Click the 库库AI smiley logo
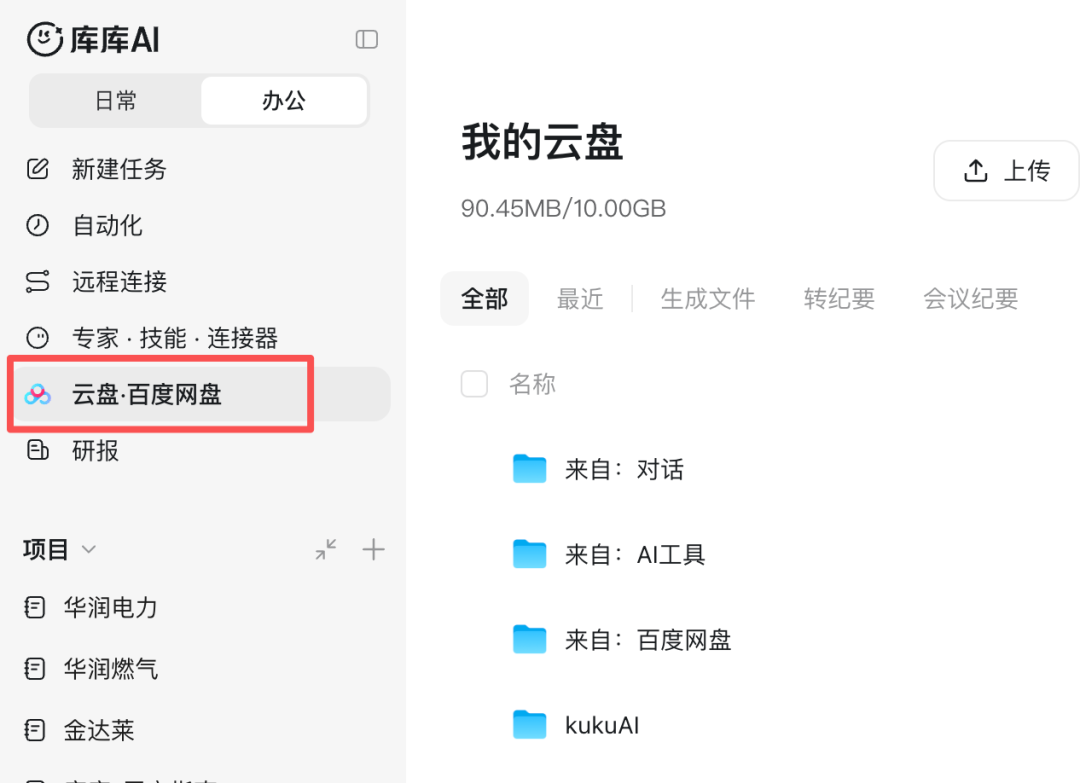1080x783 pixels. [45, 39]
